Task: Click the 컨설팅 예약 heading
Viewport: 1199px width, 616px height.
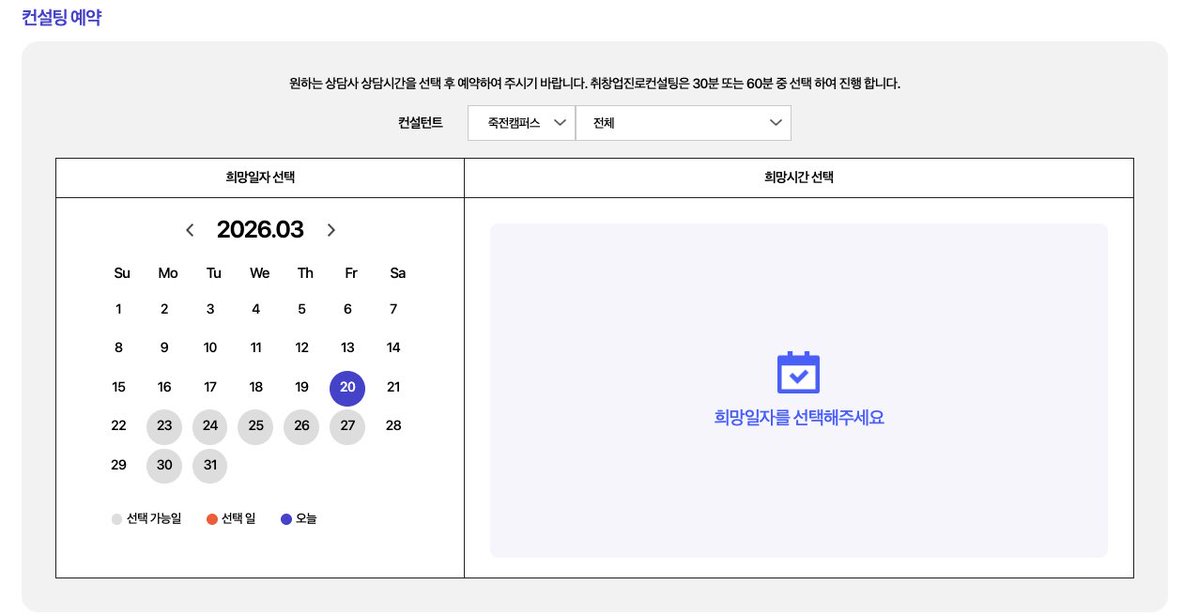Action: [61, 18]
